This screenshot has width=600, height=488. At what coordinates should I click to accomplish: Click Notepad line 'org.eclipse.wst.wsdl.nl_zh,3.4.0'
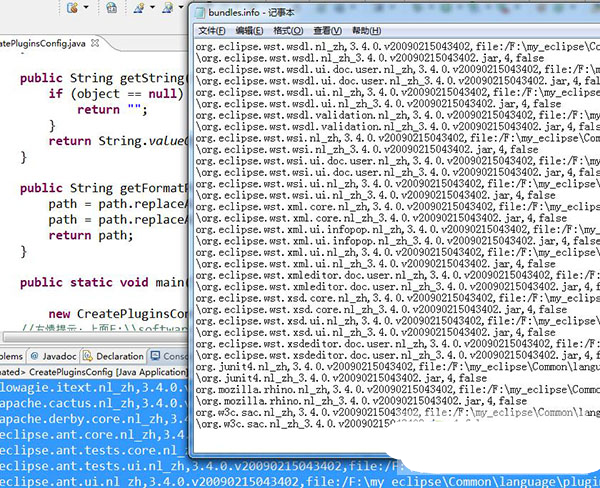[398, 47]
